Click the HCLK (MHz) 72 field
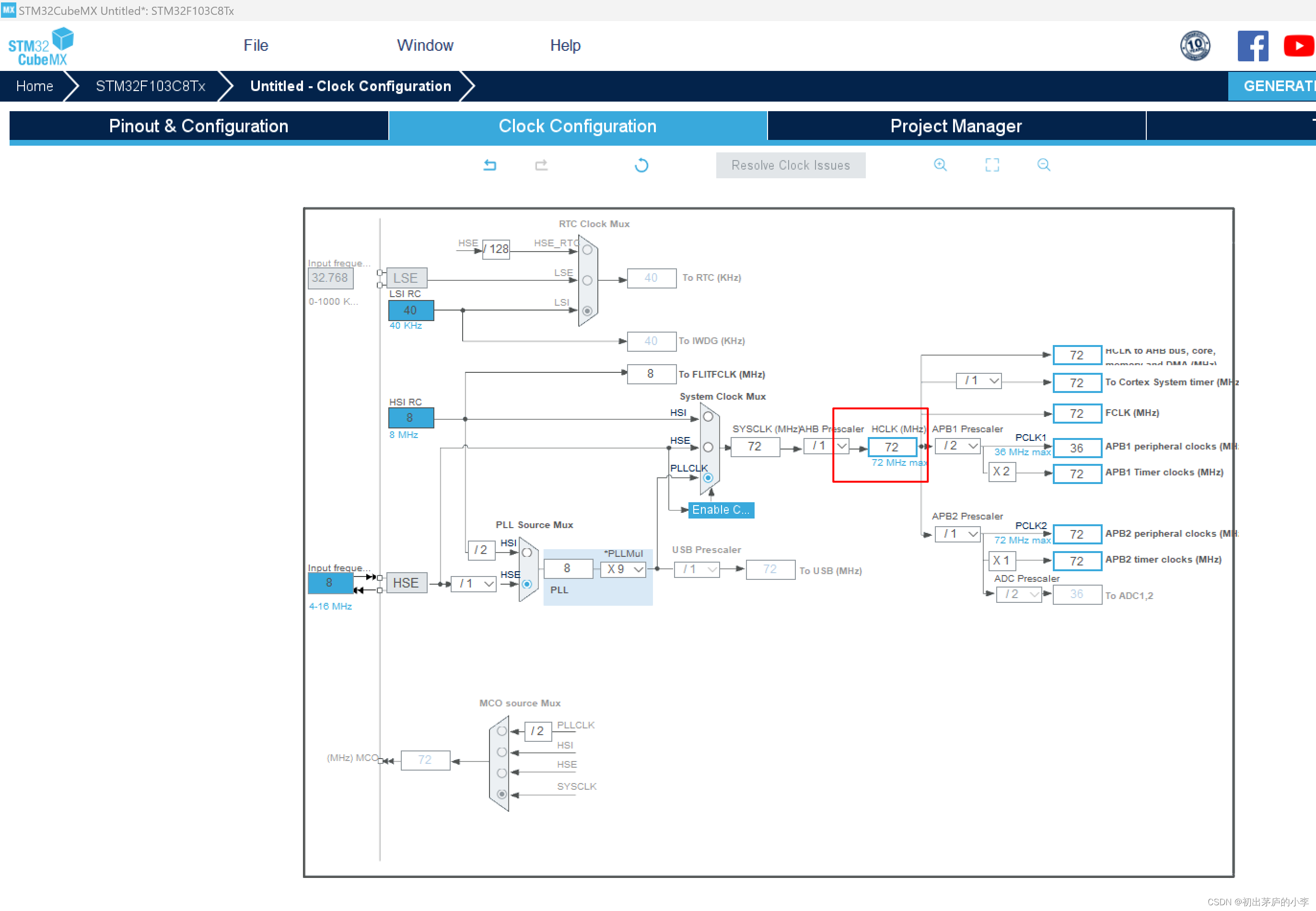 pos(892,447)
